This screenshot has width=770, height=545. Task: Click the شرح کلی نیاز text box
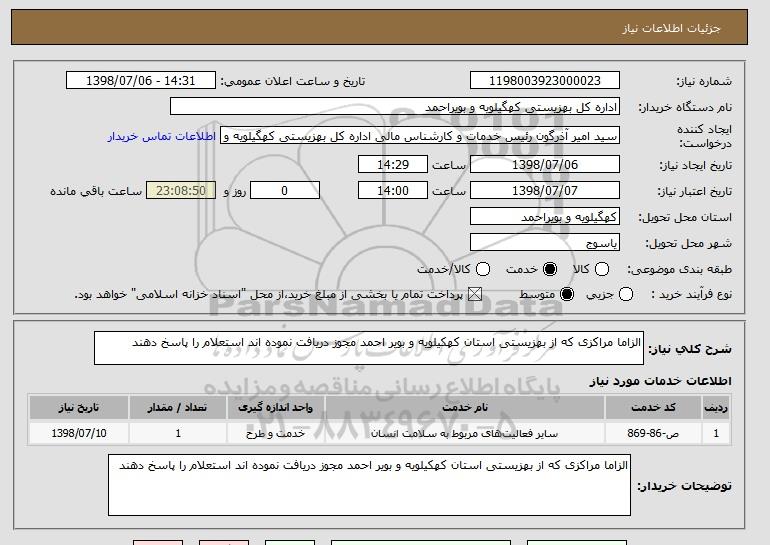tap(369, 348)
